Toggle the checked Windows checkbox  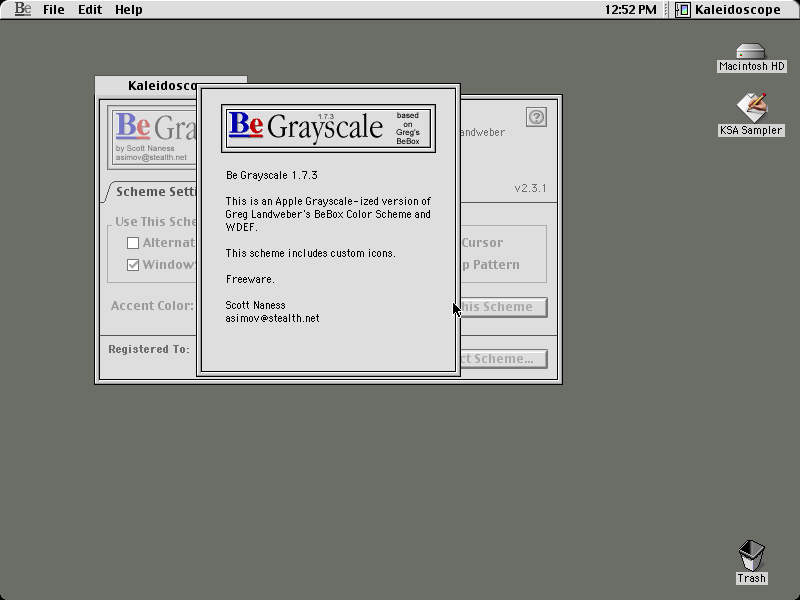(x=133, y=265)
